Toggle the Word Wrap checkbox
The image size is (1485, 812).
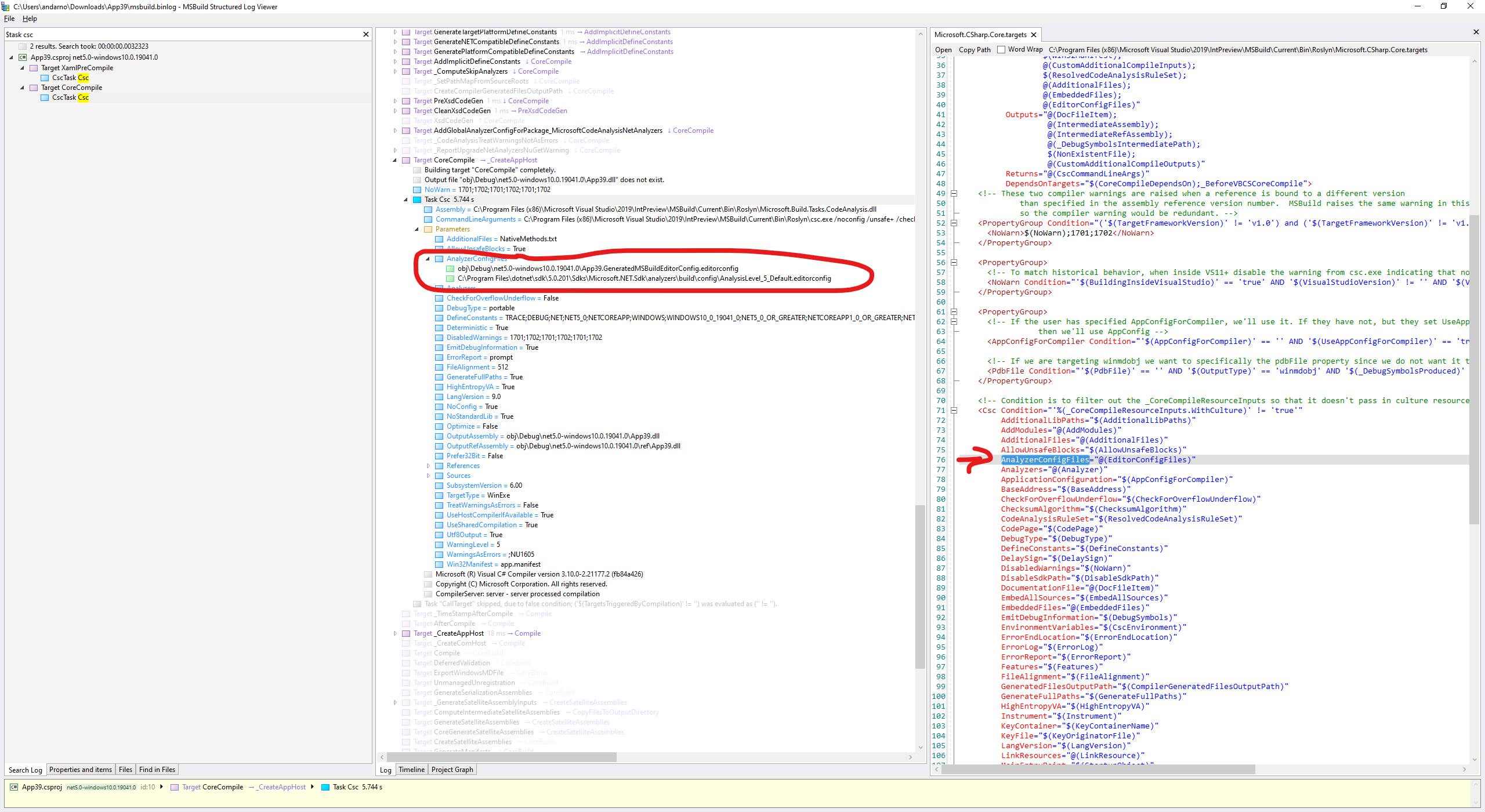tap(1001, 50)
